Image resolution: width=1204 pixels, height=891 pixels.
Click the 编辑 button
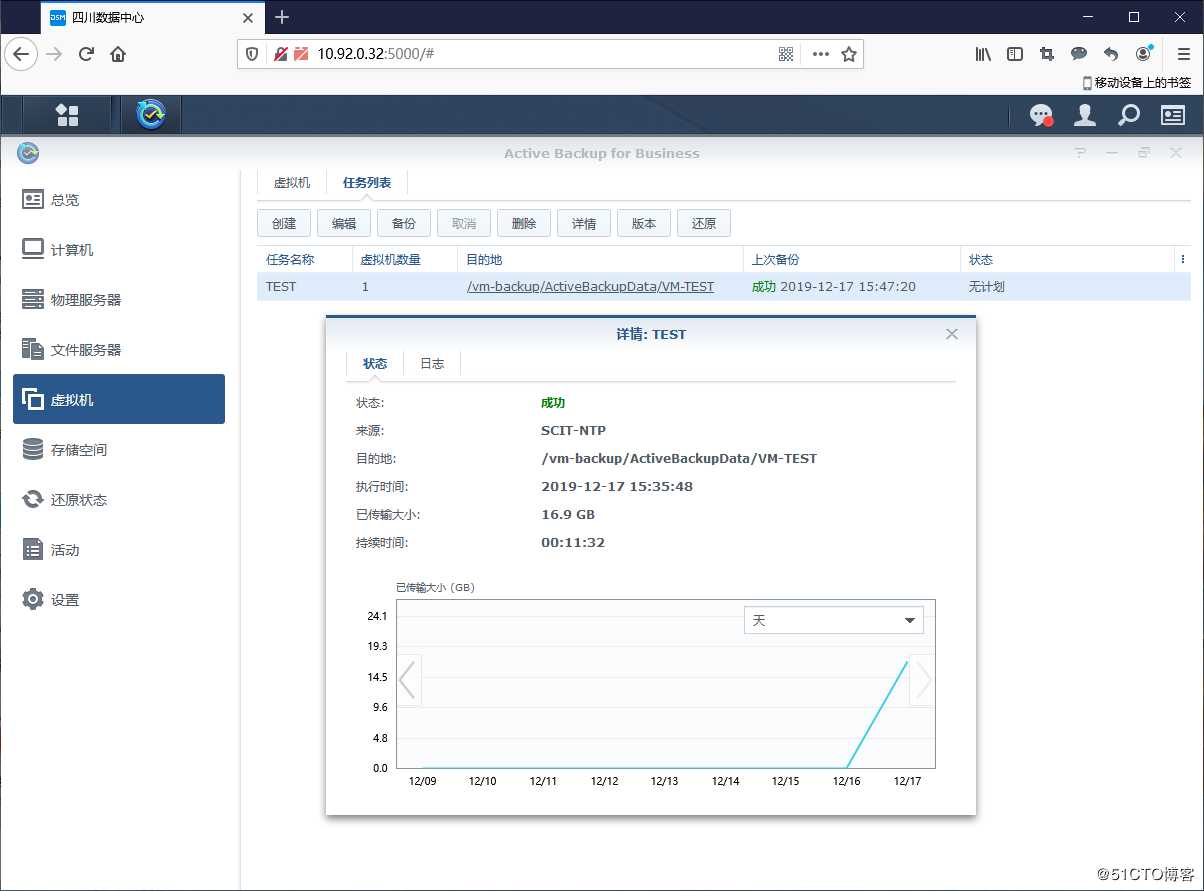click(x=344, y=223)
